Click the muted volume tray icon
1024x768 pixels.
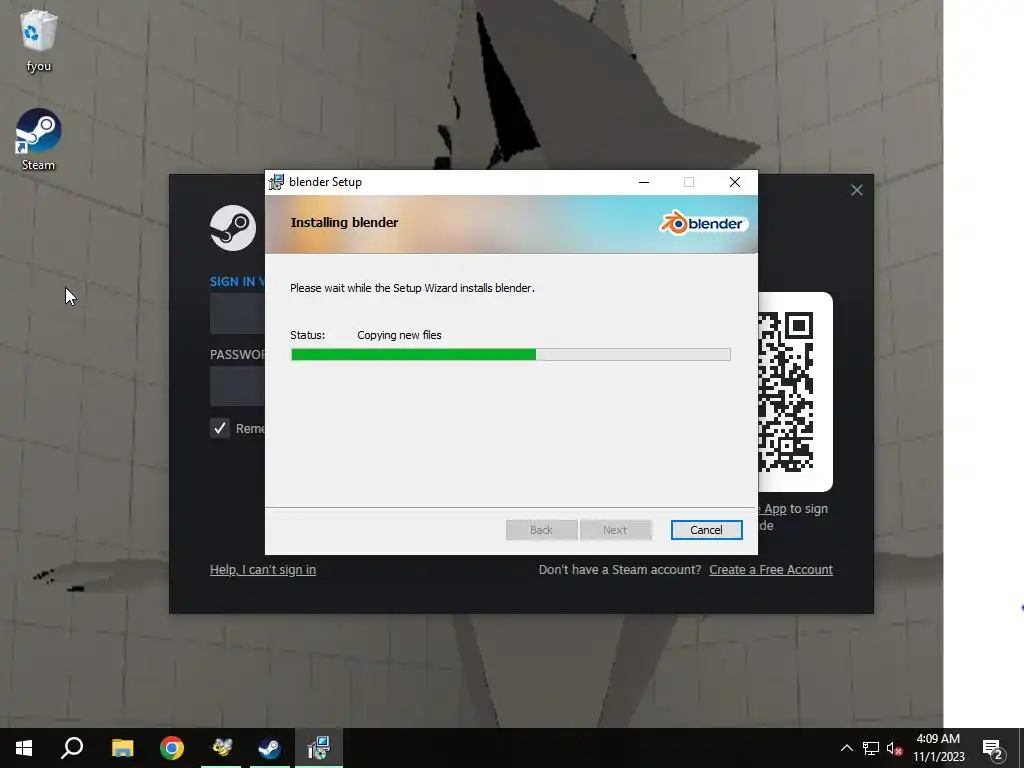tap(894, 748)
